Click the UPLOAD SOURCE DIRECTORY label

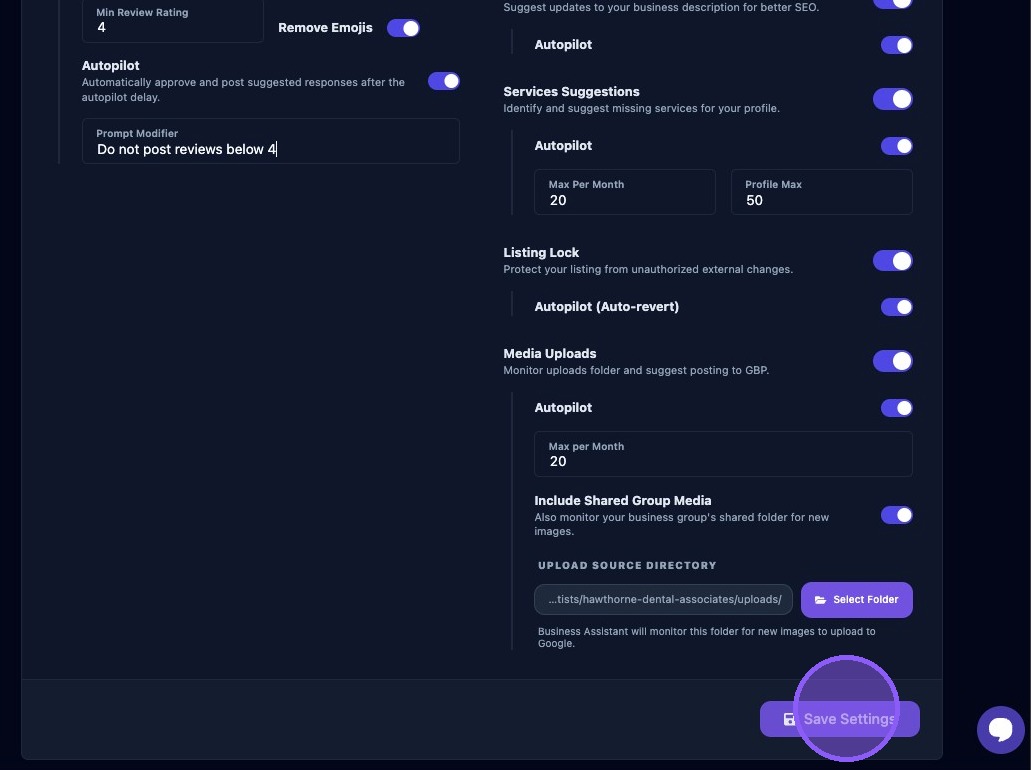(627, 565)
